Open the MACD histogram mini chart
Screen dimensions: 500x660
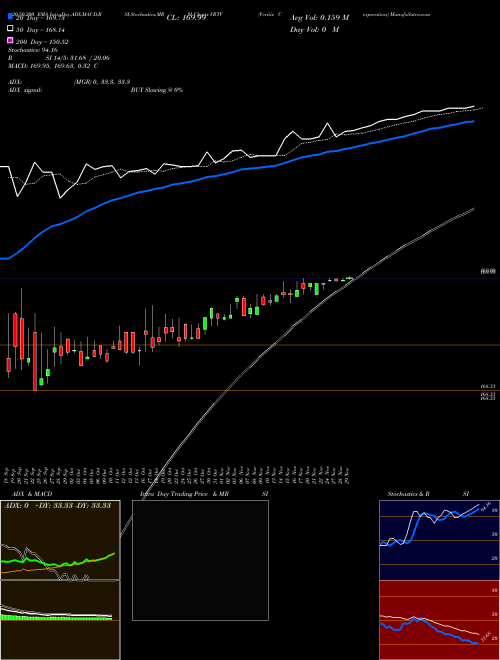60,620
